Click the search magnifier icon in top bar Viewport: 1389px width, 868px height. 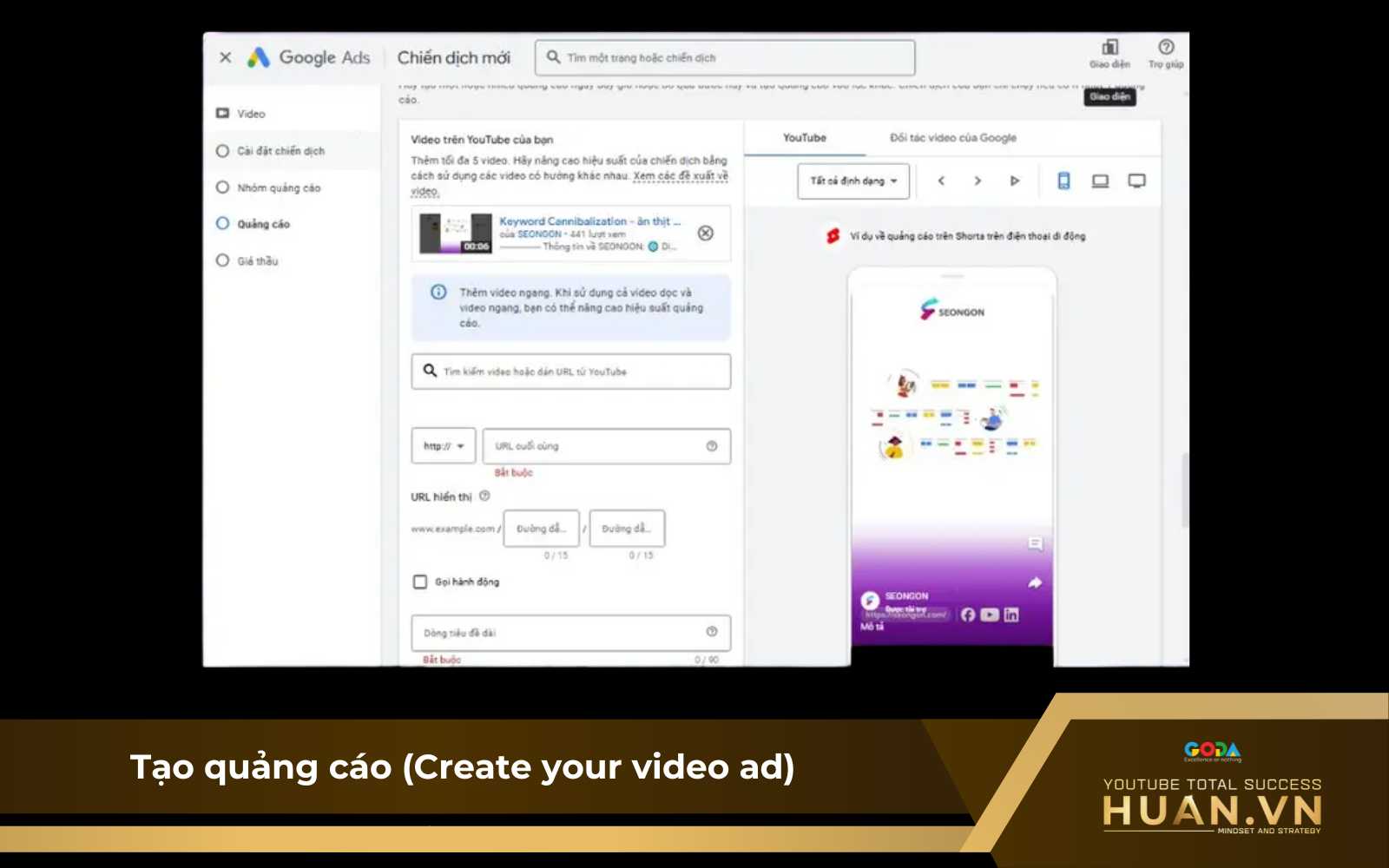coord(553,57)
